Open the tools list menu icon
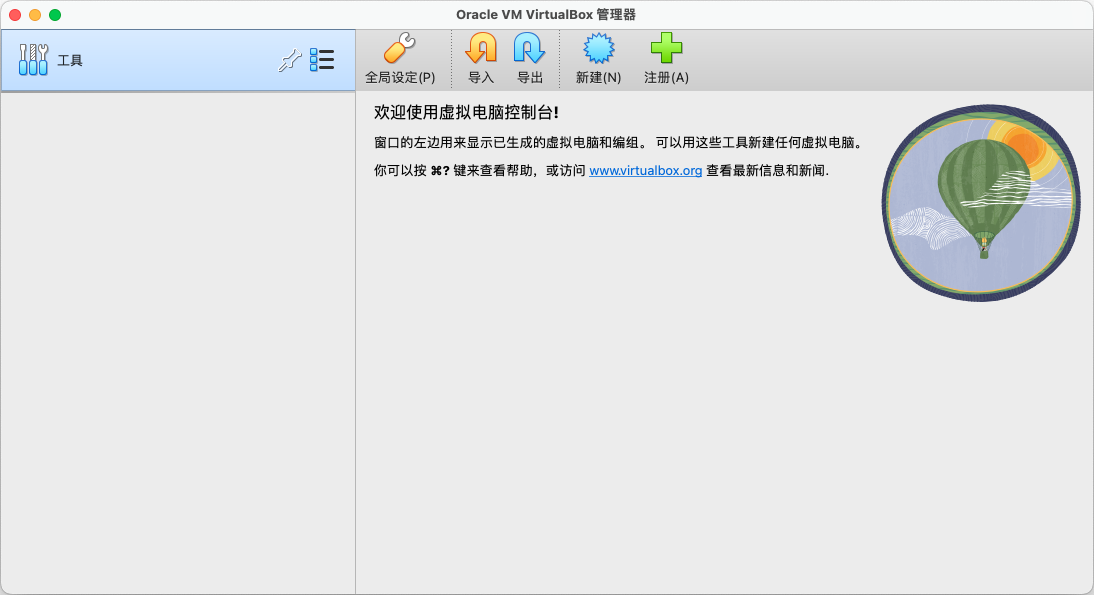Viewport: 1094px width, 595px height. pyautogui.click(x=322, y=60)
